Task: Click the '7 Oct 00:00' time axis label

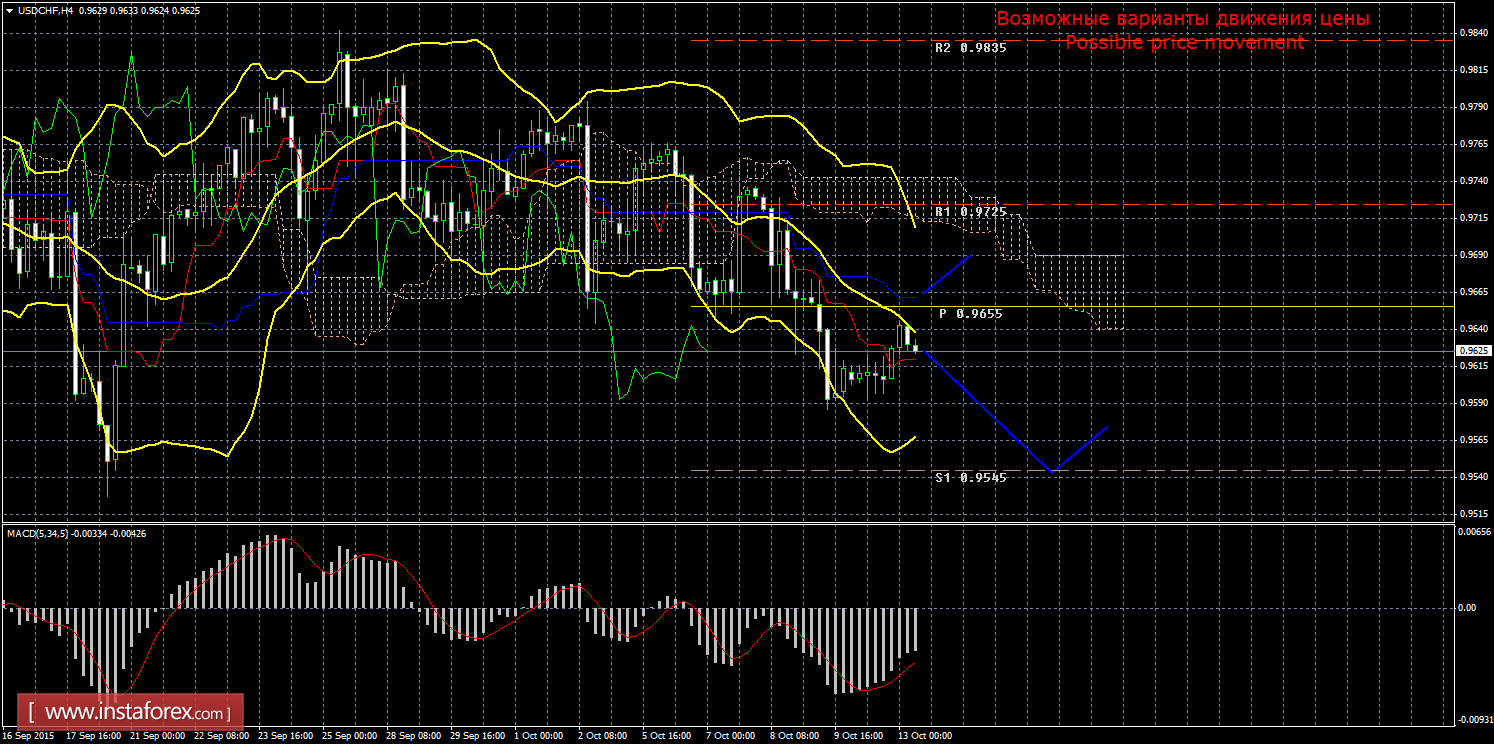Action: [731, 736]
